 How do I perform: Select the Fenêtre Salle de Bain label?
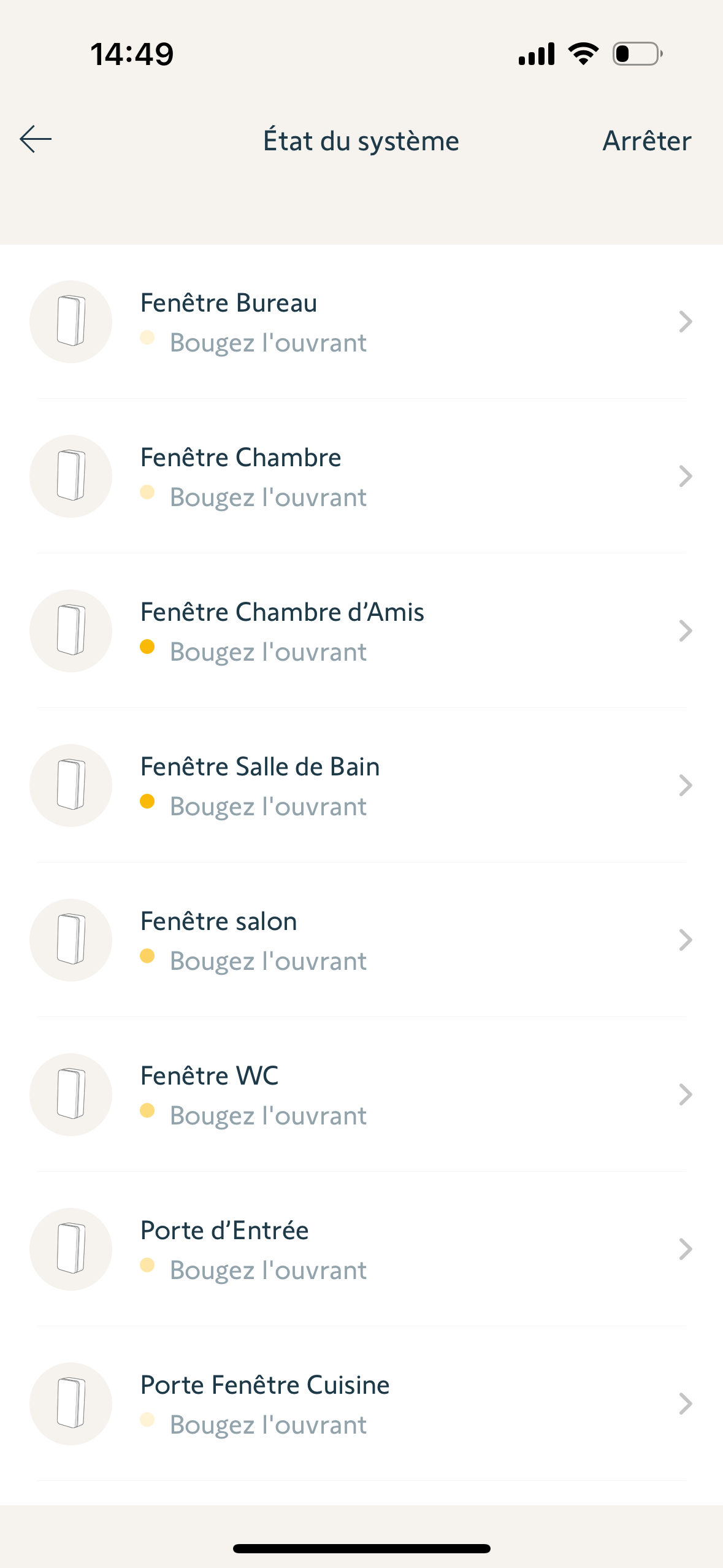click(260, 767)
